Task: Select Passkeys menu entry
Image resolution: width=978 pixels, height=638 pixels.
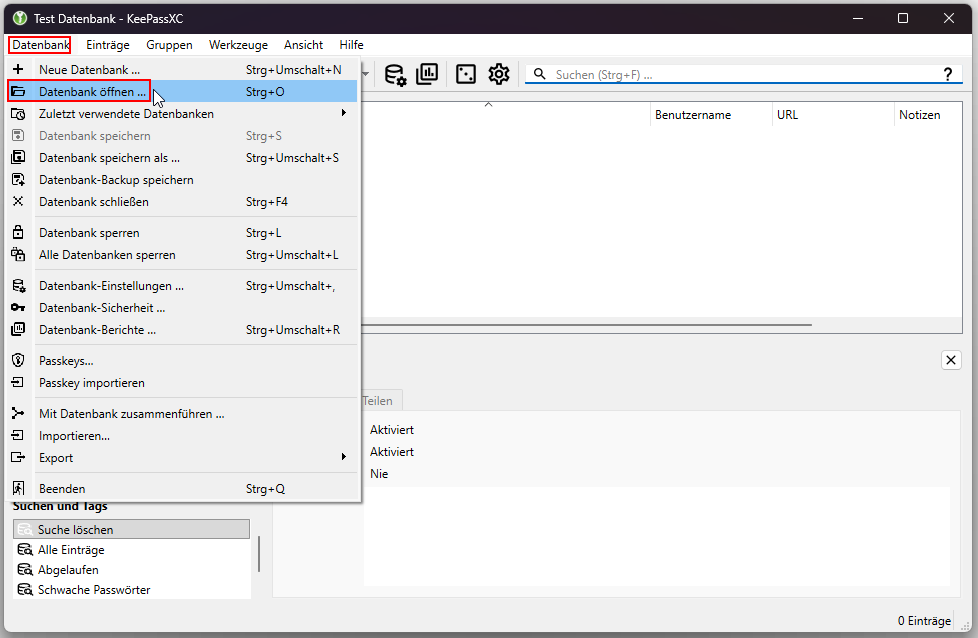Action: click(183, 360)
